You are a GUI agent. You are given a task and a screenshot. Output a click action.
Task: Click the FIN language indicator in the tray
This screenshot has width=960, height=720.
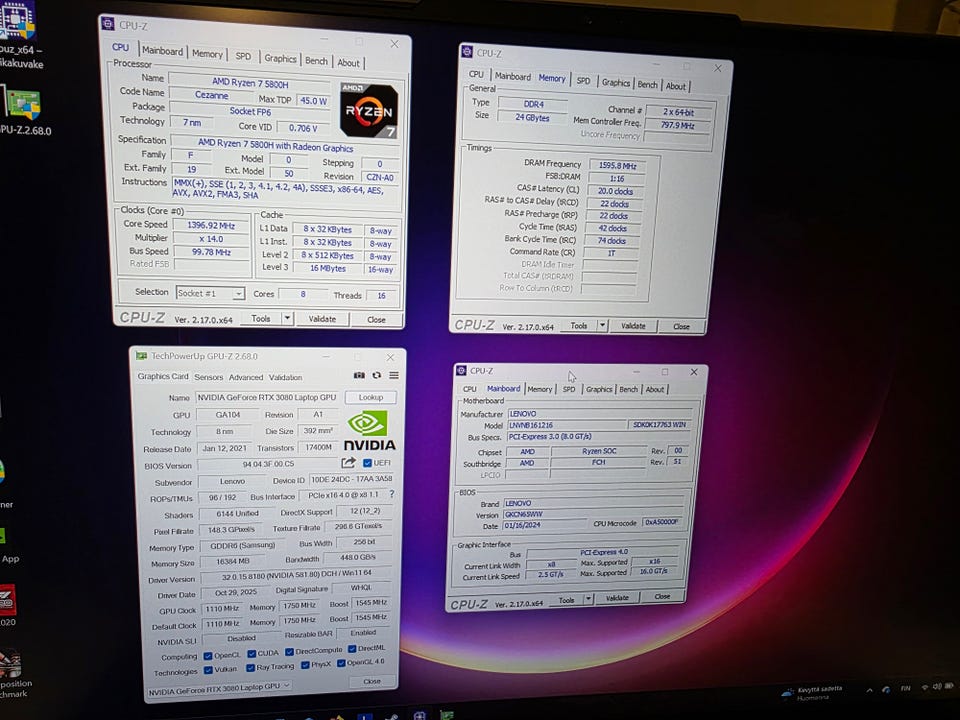pyautogui.click(x=906, y=688)
